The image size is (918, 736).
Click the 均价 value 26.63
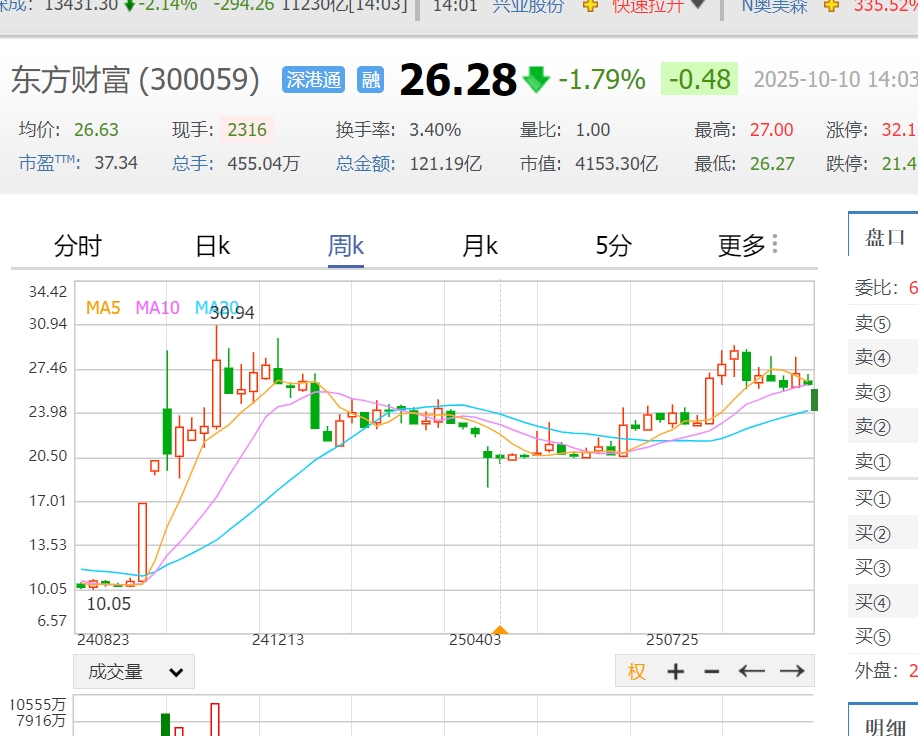click(96, 129)
